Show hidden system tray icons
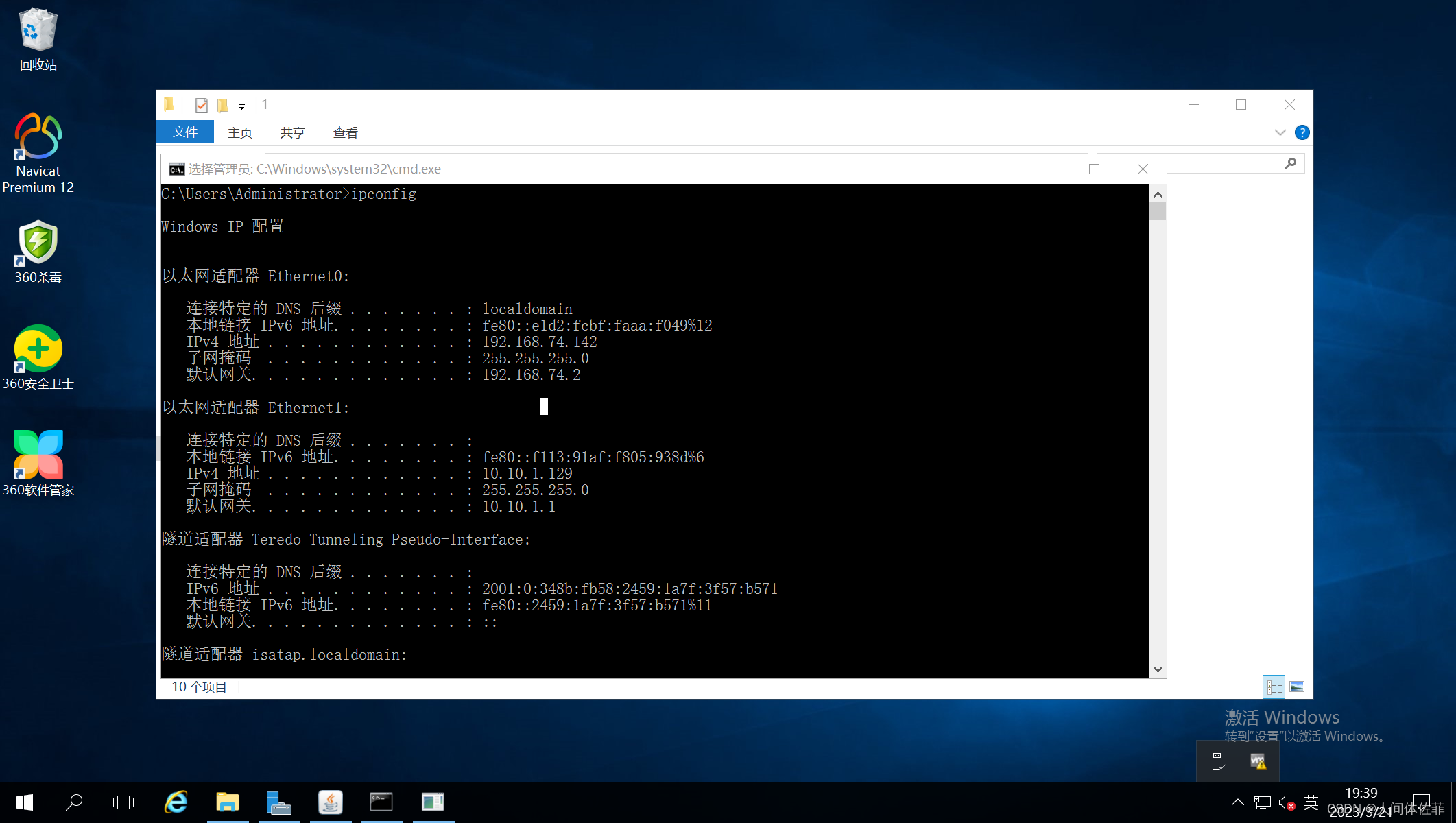The image size is (1456, 823). (1237, 802)
